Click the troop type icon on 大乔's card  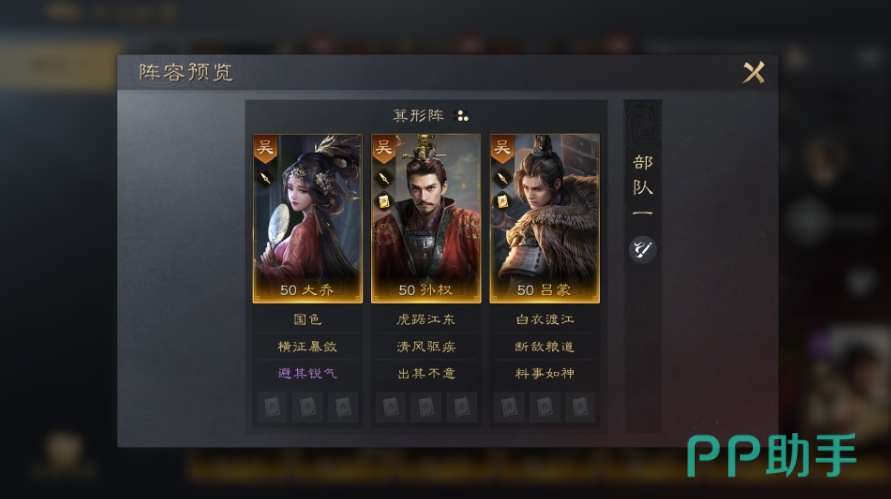(x=266, y=178)
